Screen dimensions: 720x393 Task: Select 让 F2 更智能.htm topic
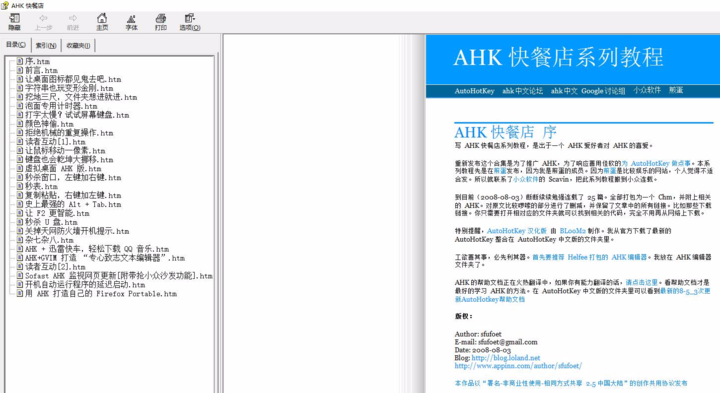tap(57, 213)
